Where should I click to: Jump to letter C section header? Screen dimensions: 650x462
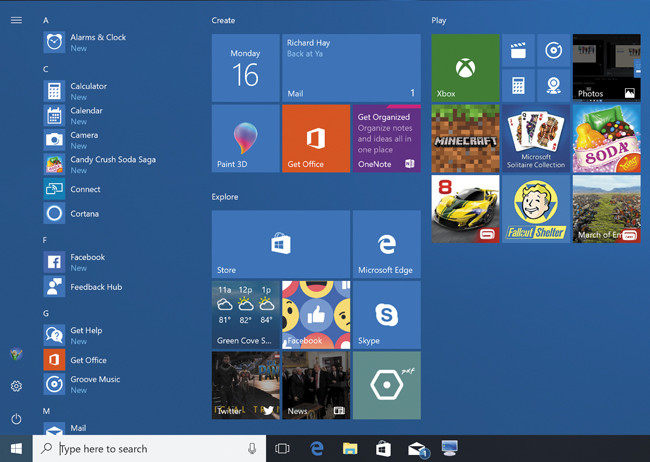pos(46,69)
